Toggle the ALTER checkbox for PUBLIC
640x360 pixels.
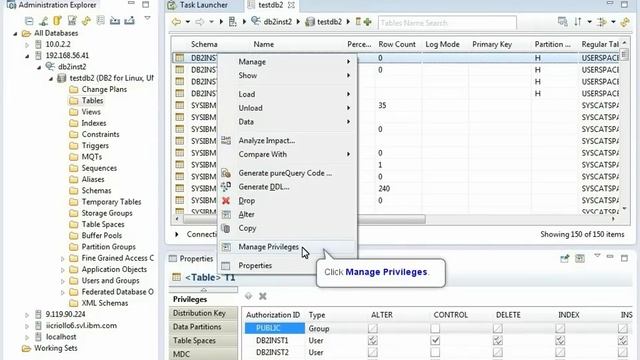(373, 328)
